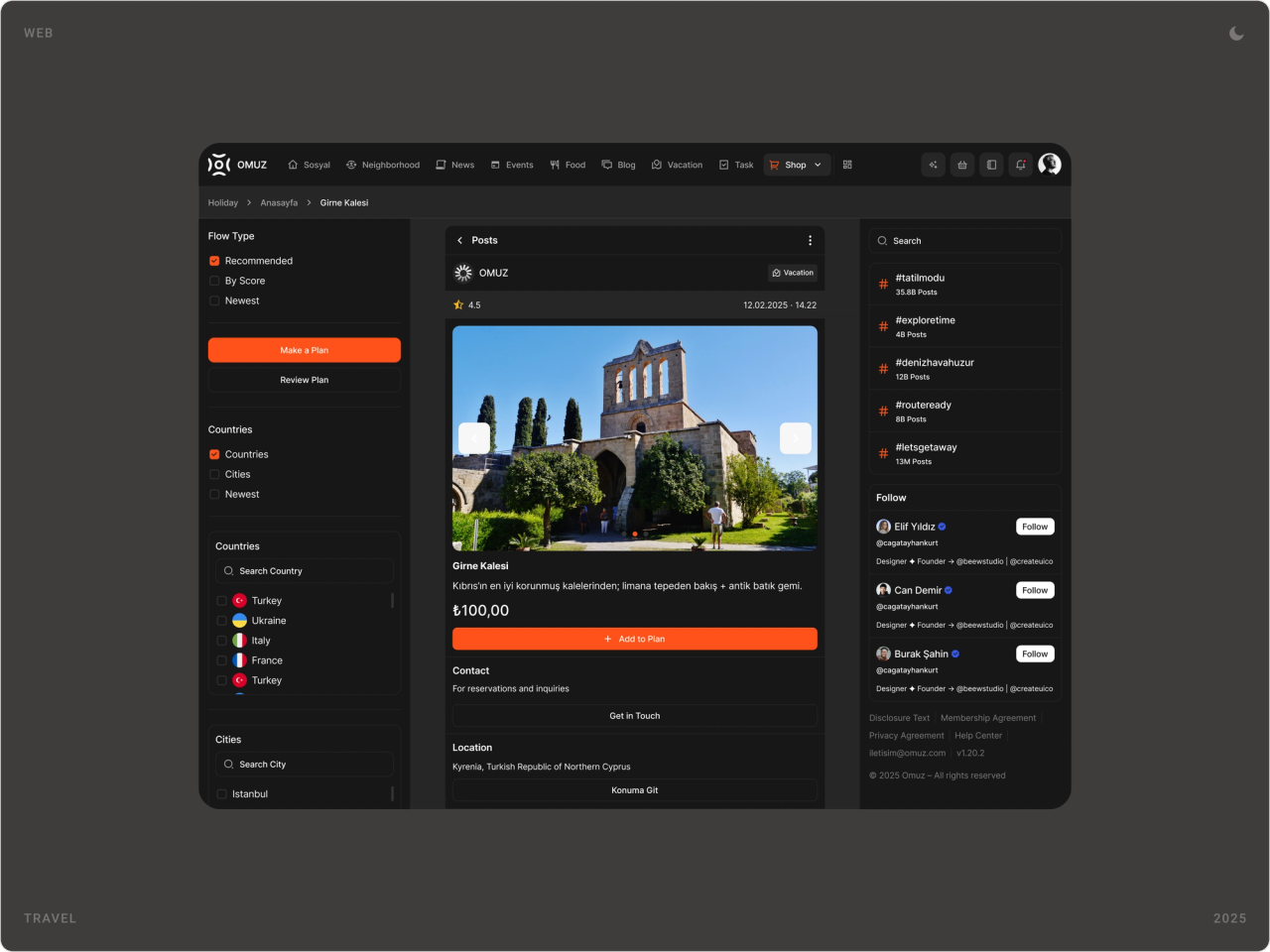Open the #exploretime hashtag
Screen dimensions: 1270x952
click(965, 326)
